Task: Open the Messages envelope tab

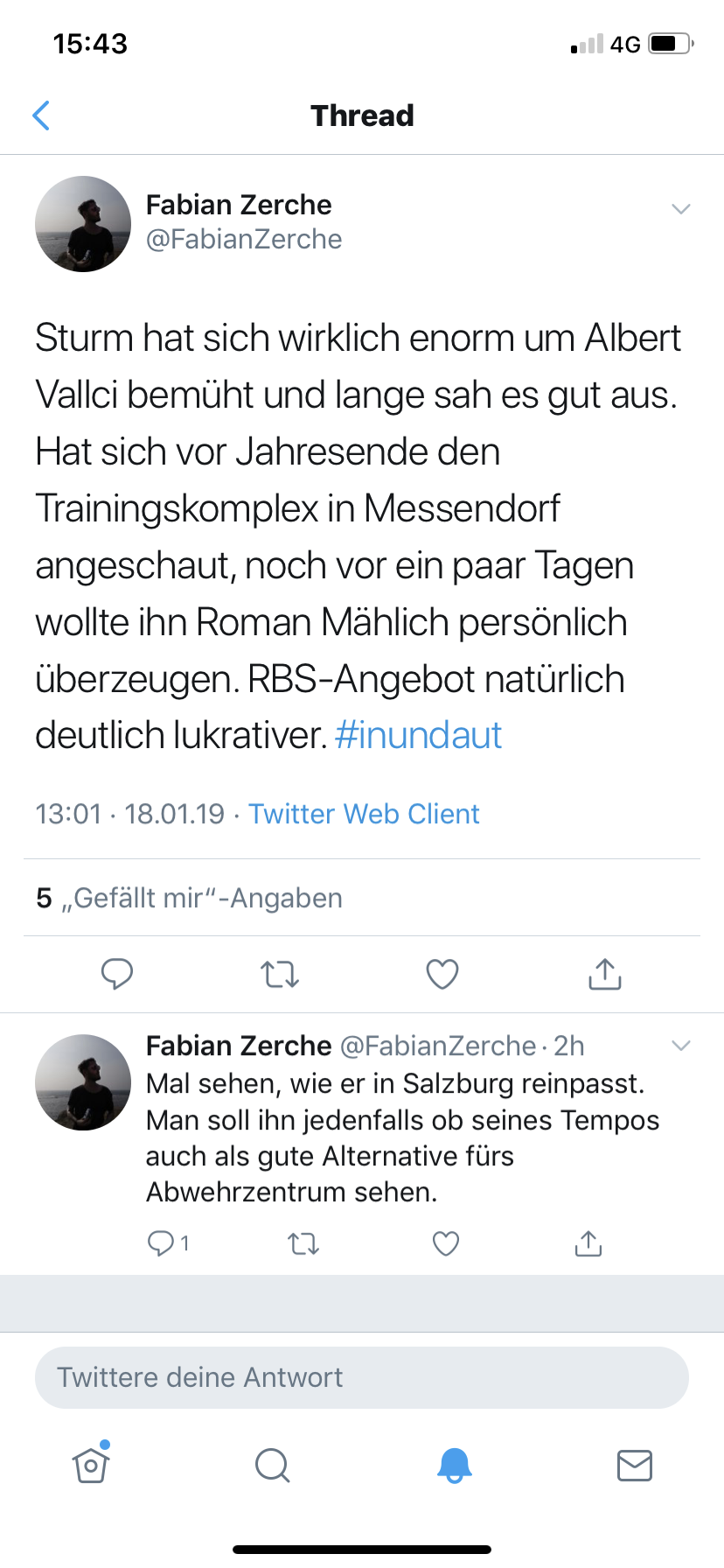Action: pos(635,1465)
